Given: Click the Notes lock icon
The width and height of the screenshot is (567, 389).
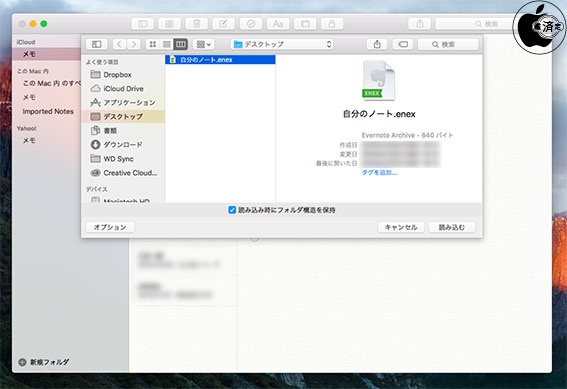Looking at the screenshot, I should pyautogui.click(x=332, y=24).
